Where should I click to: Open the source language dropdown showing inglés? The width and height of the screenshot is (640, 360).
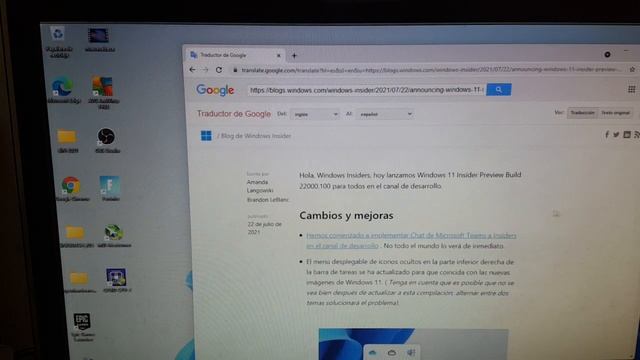315,114
